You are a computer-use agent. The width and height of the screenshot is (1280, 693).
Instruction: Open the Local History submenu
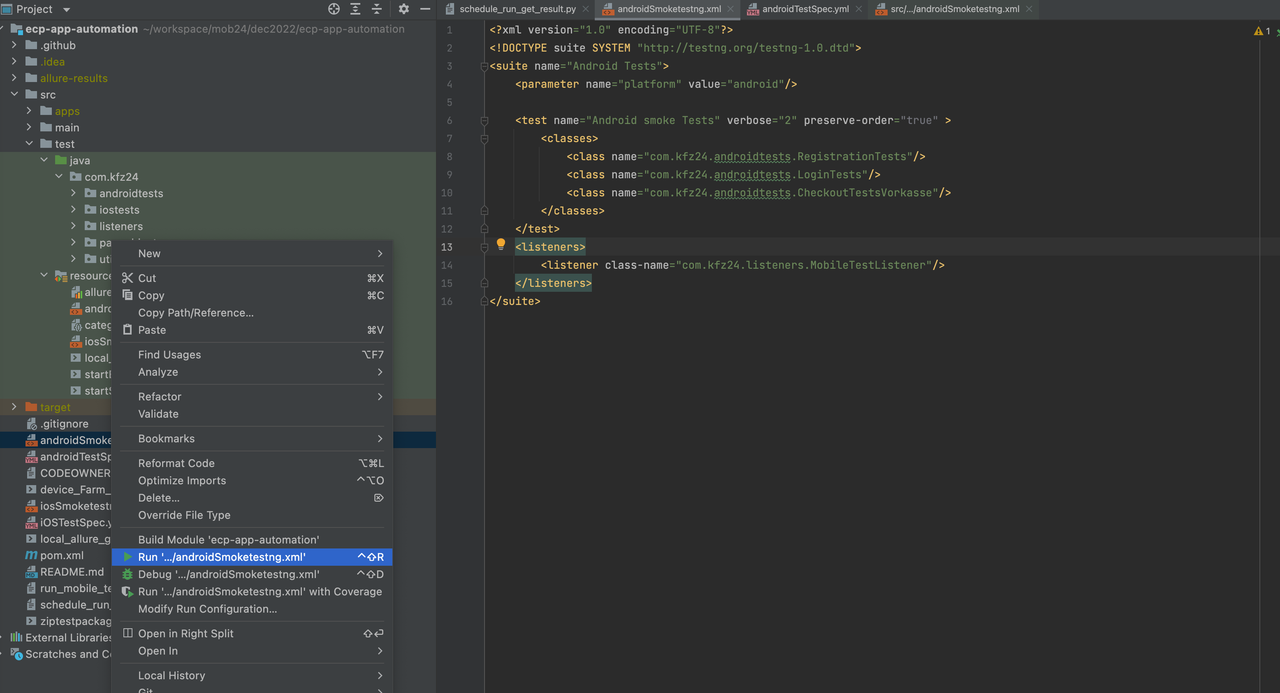(x=252, y=676)
